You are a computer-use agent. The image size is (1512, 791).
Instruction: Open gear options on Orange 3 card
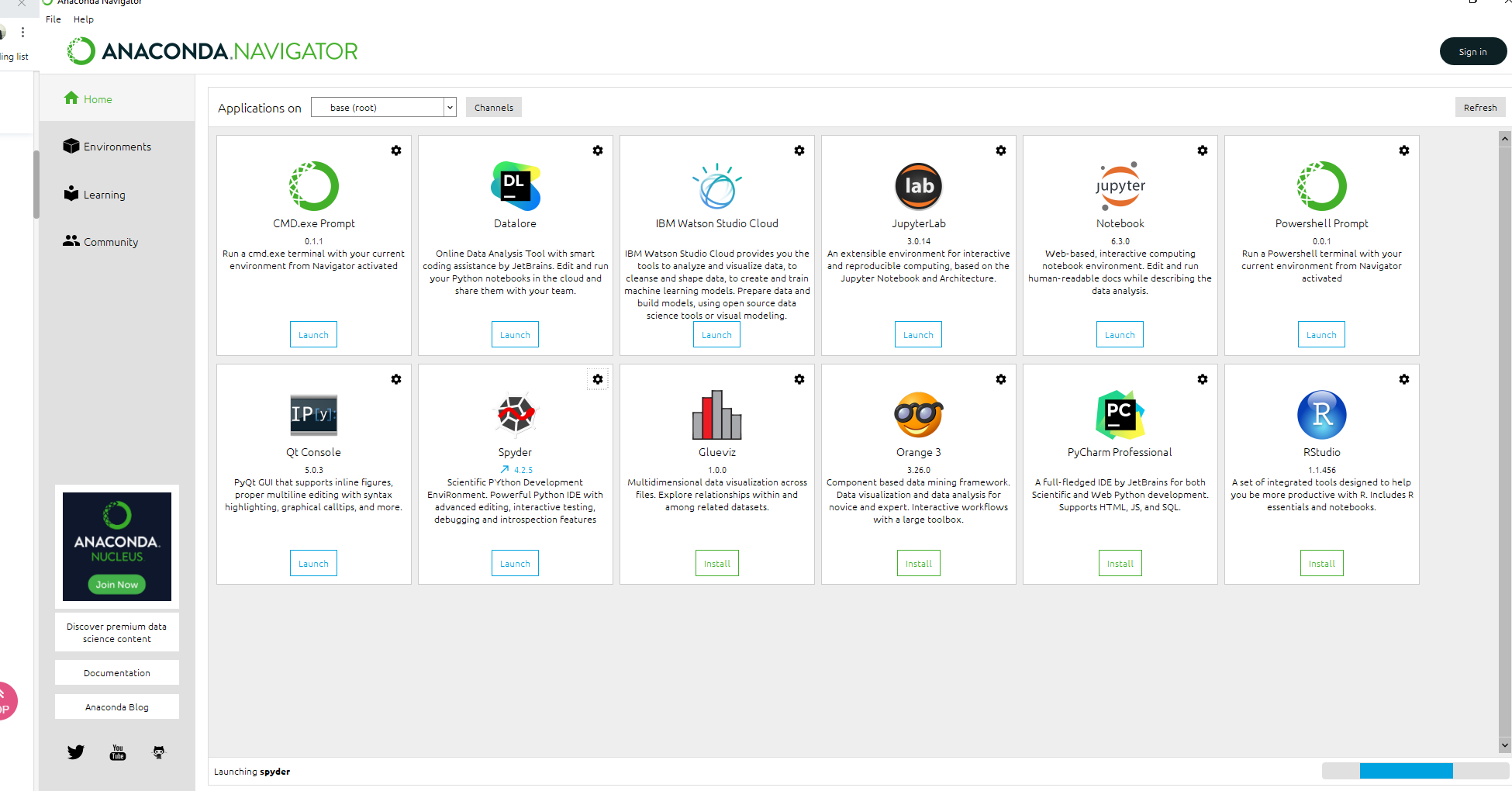[x=1001, y=379]
